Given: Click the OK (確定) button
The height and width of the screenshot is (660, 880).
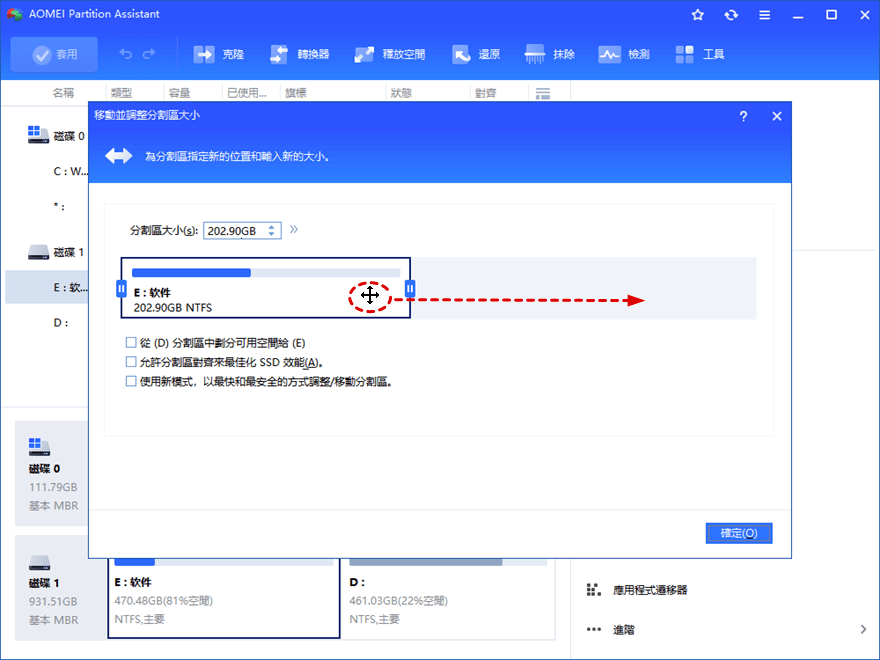Looking at the screenshot, I should tap(739, 533).
